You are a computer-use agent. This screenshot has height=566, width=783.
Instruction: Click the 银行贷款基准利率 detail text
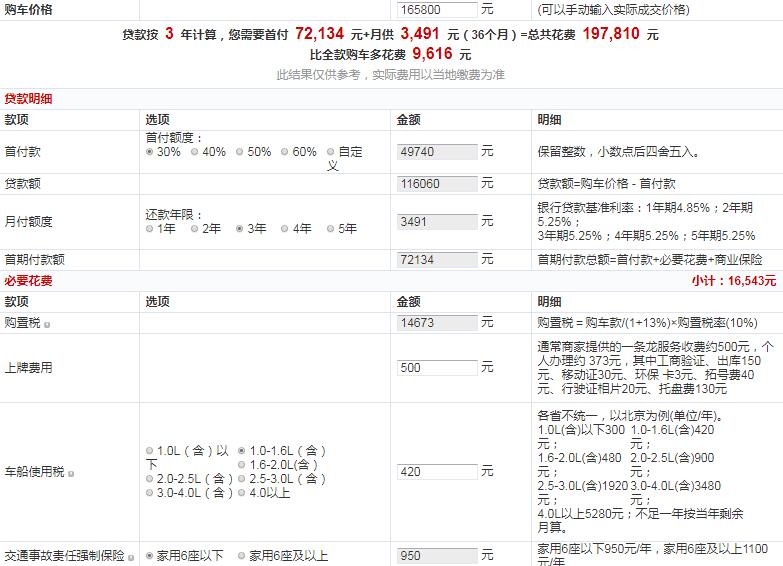pos(646,222)
